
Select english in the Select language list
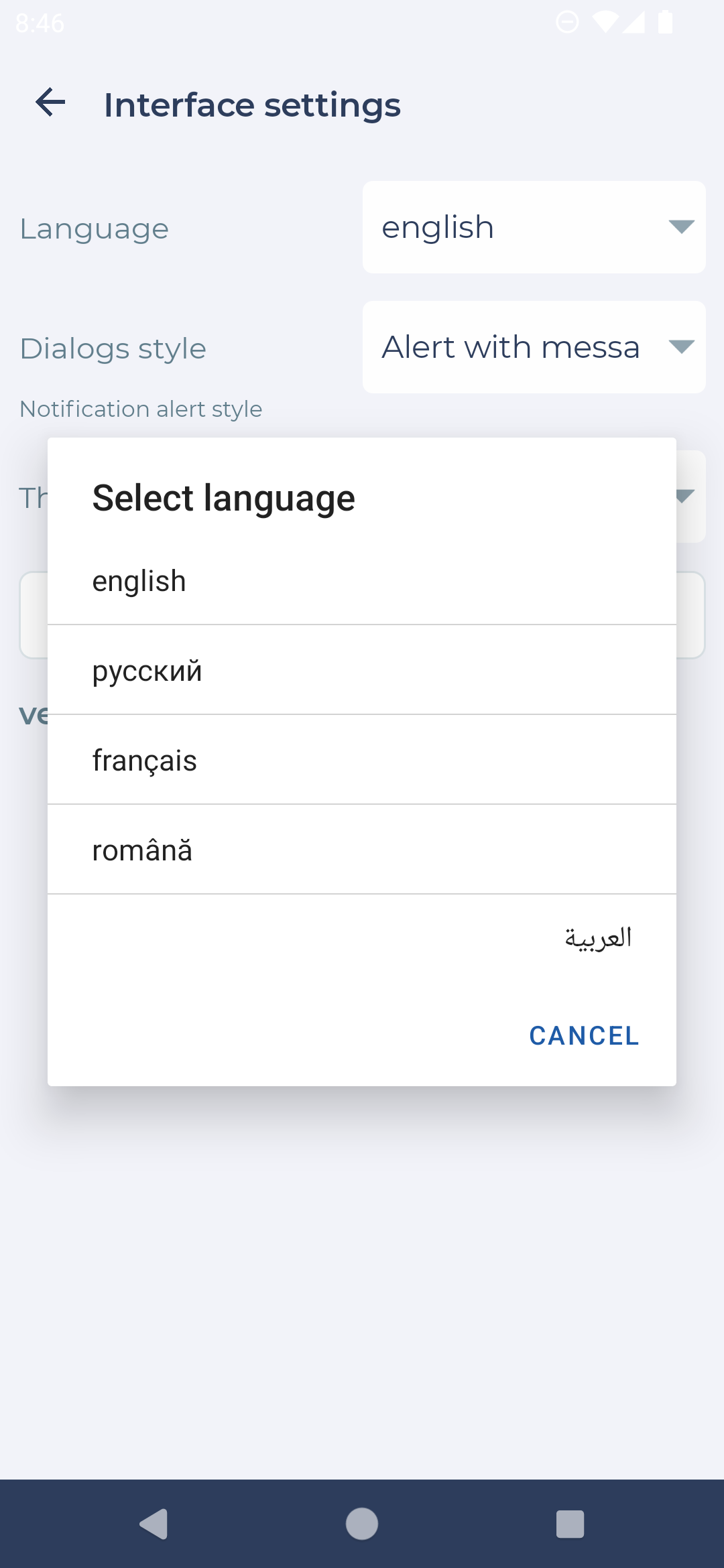point(362,581)
